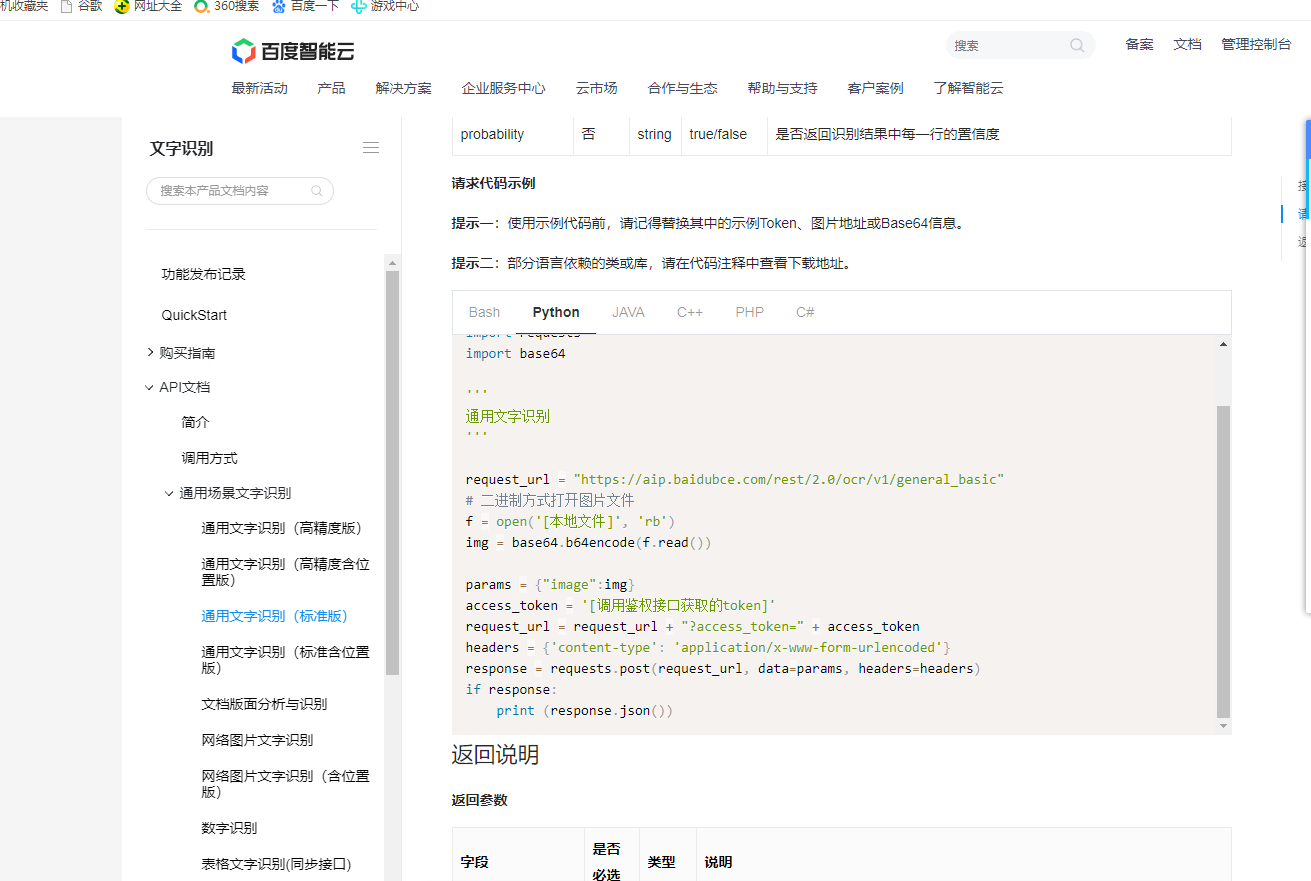The height and width of the screenshot is (881, 1311).
Task: Click the 百度智能云 logo
Action: 293,50
